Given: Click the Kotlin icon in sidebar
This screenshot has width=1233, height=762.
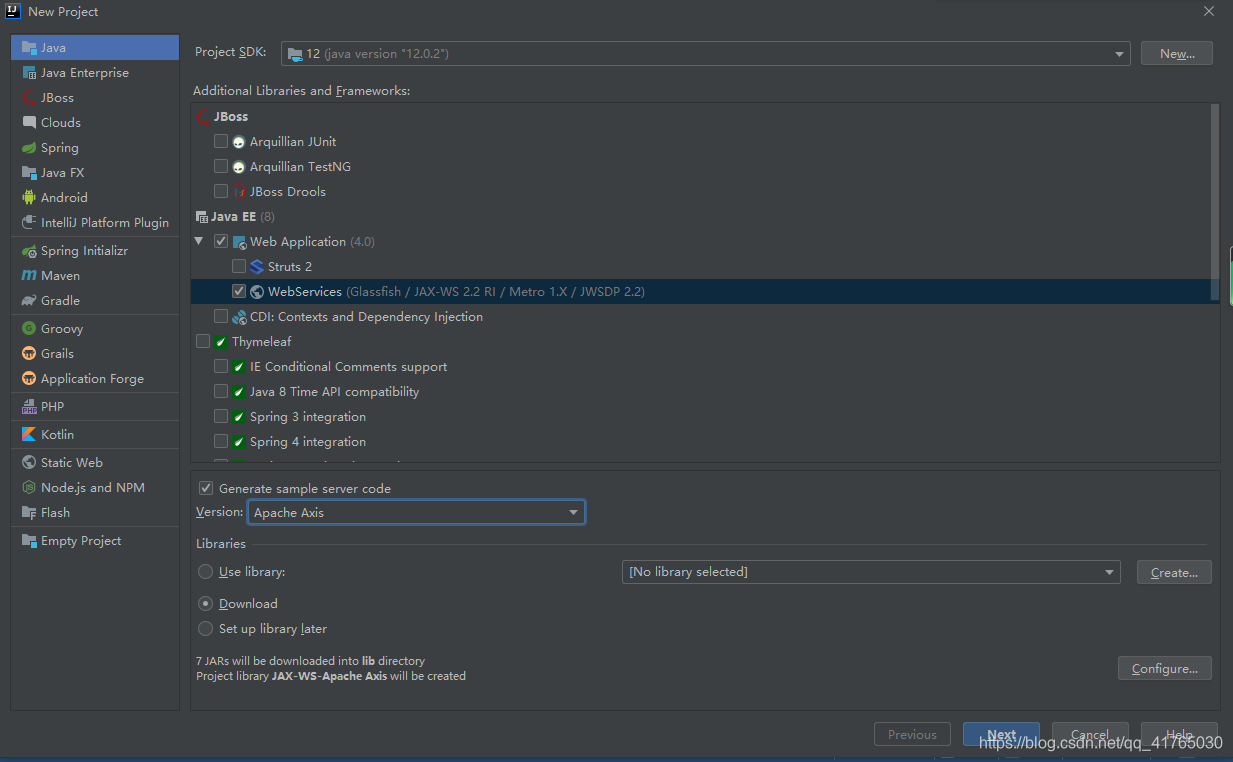Looking at the screenshot, I should coord(29,434).
